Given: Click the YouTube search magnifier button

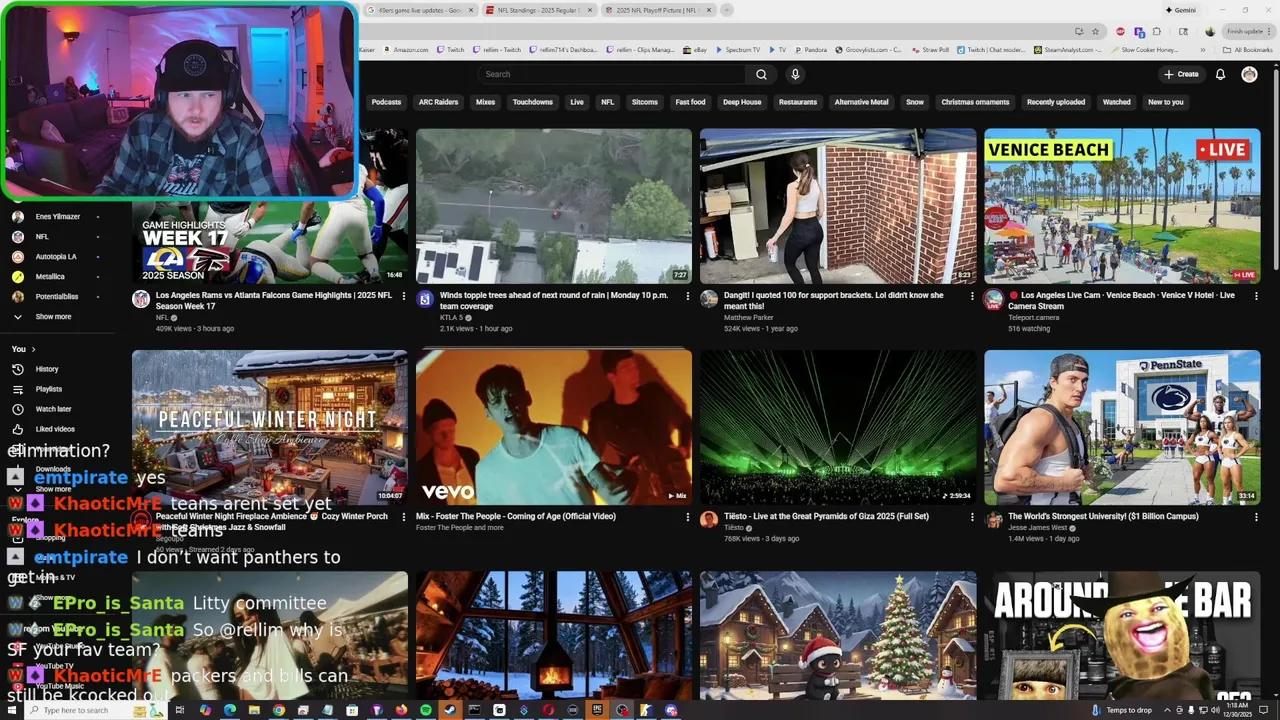Looking at the screenshot, I should pos(761,74).
